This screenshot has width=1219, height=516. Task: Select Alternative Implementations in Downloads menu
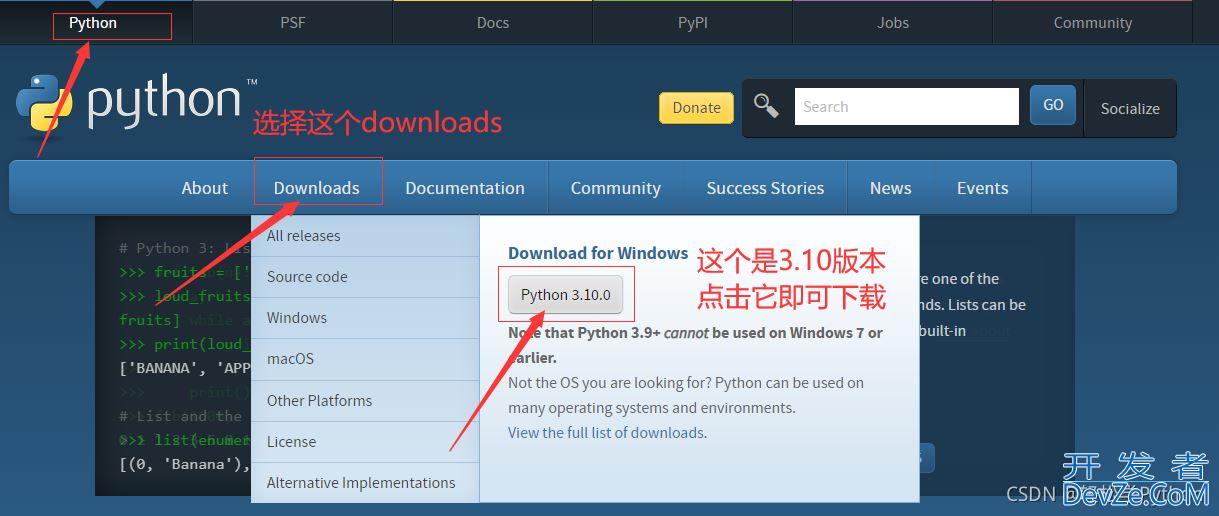[x=365, y=482]
